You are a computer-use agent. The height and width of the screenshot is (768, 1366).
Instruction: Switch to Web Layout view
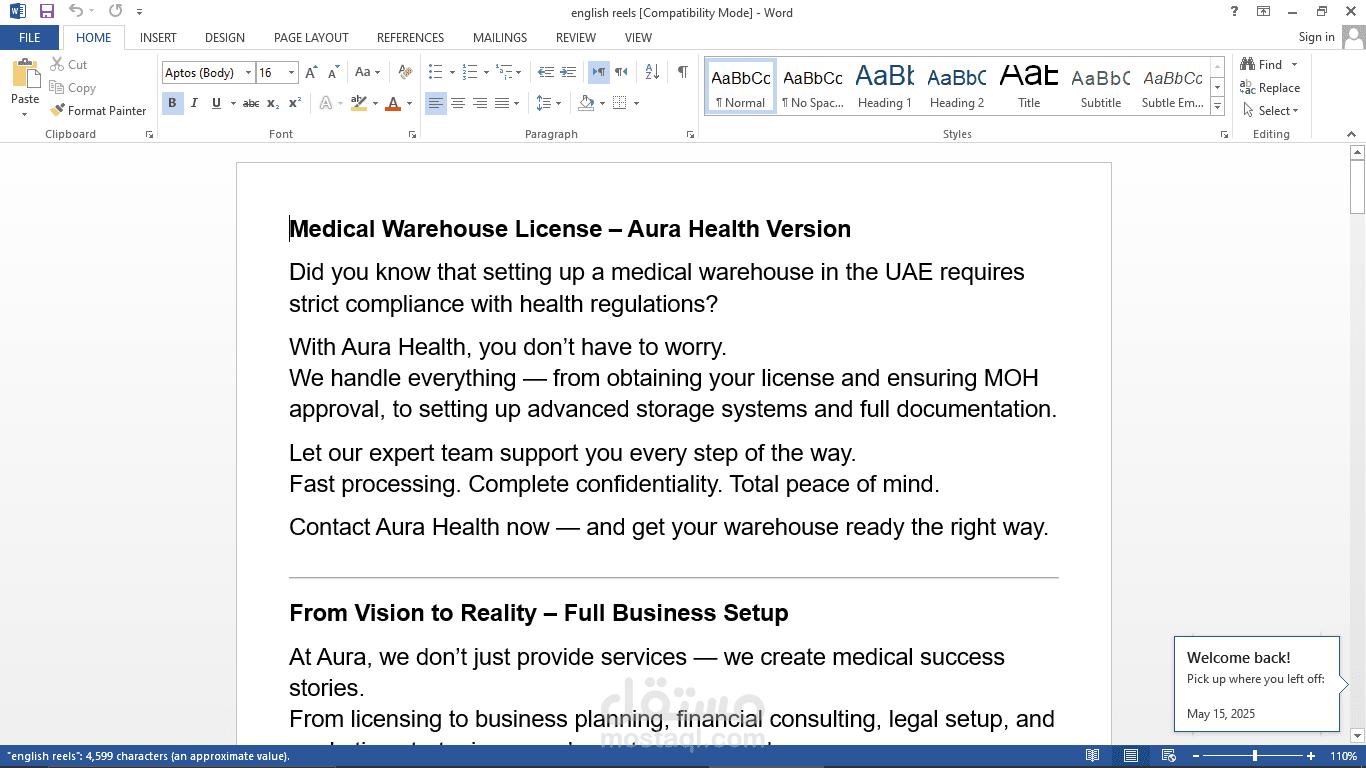click(x=1168, y=756)
